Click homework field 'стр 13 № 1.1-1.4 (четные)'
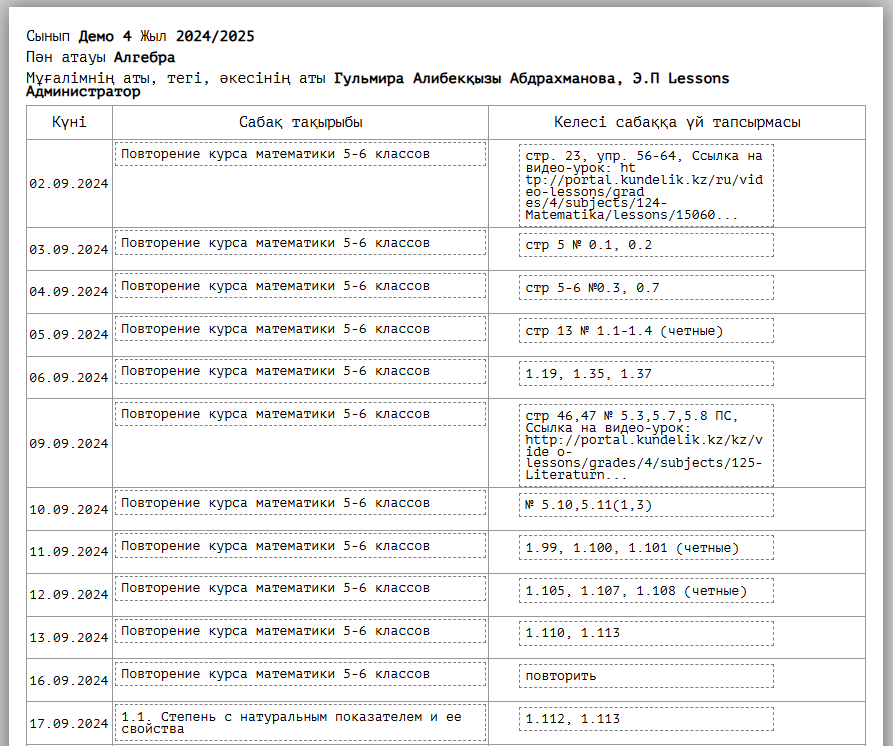Viewport: 893px width, 746px height. point(646,331)
